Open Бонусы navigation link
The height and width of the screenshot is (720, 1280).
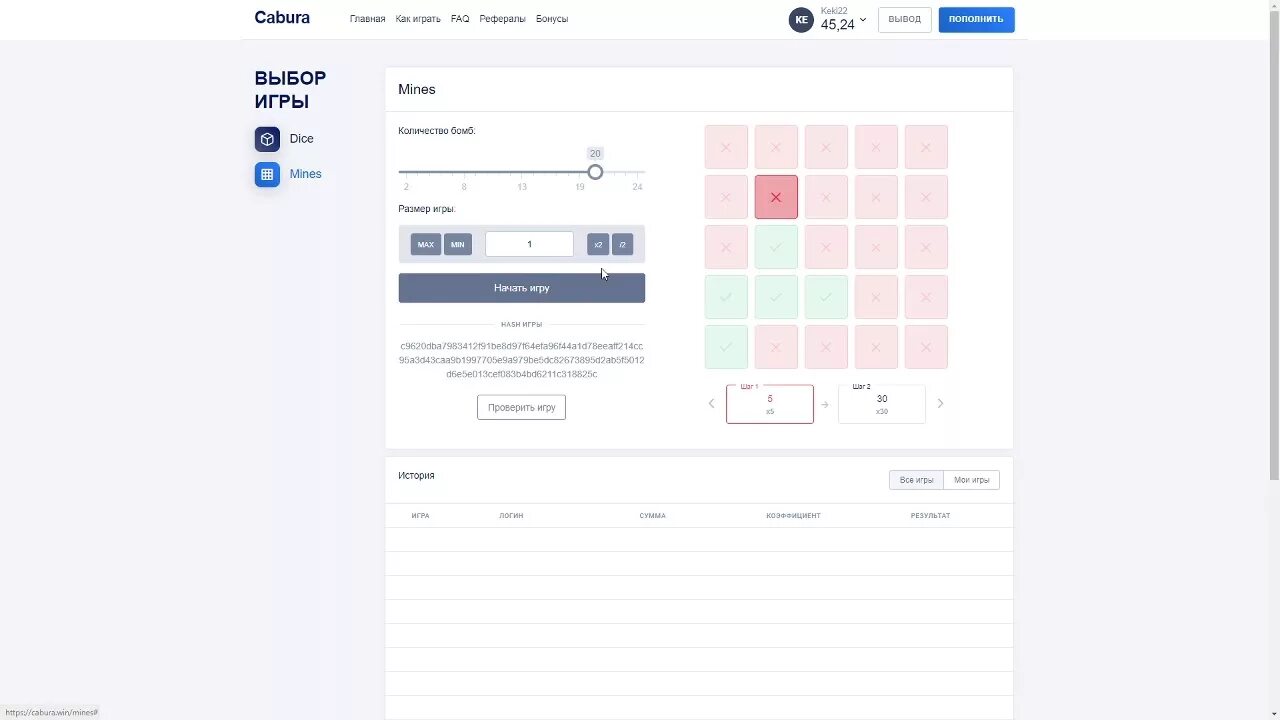click(x=552, y=19)
